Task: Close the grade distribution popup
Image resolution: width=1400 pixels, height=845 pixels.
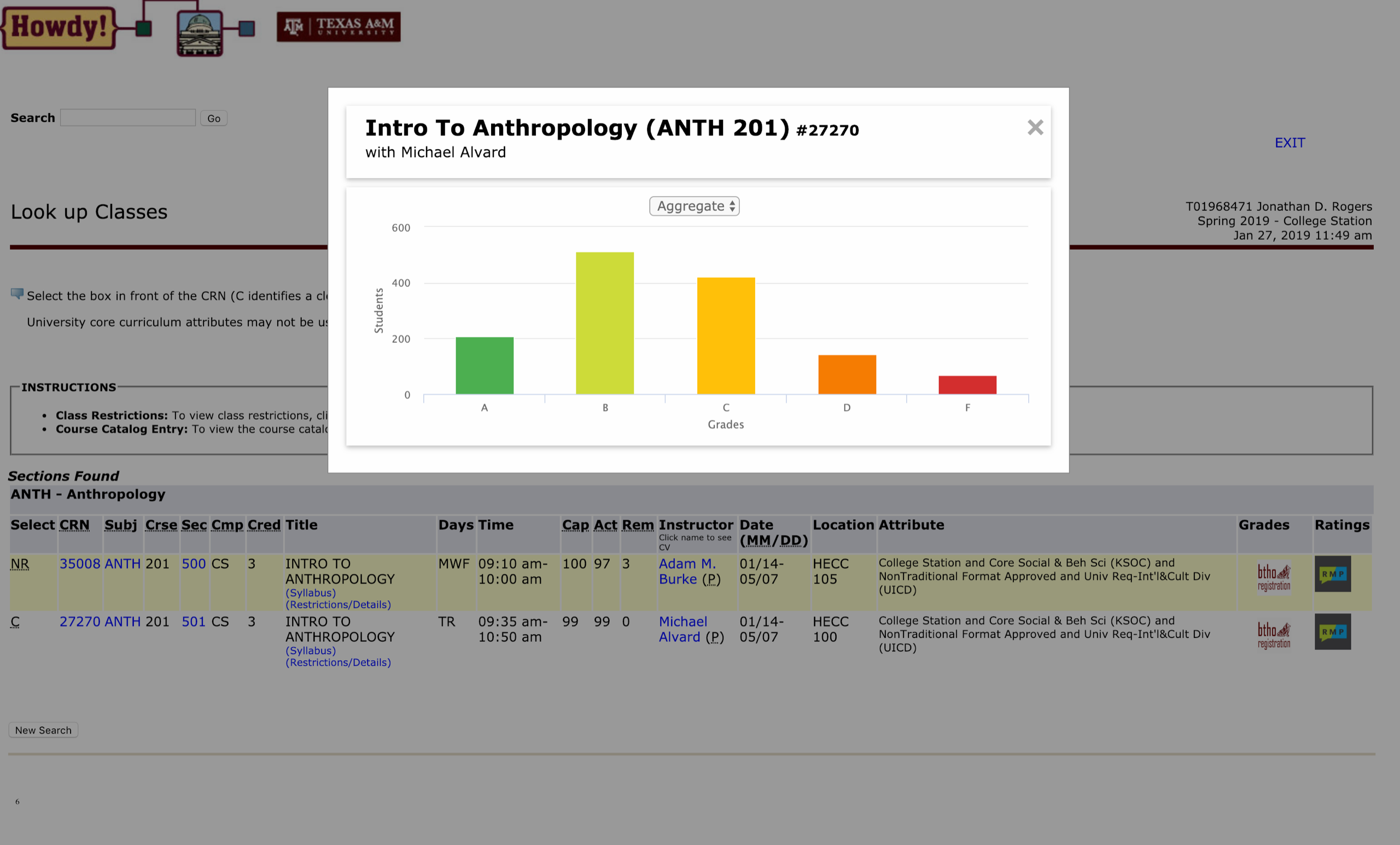Action: 1035,127
